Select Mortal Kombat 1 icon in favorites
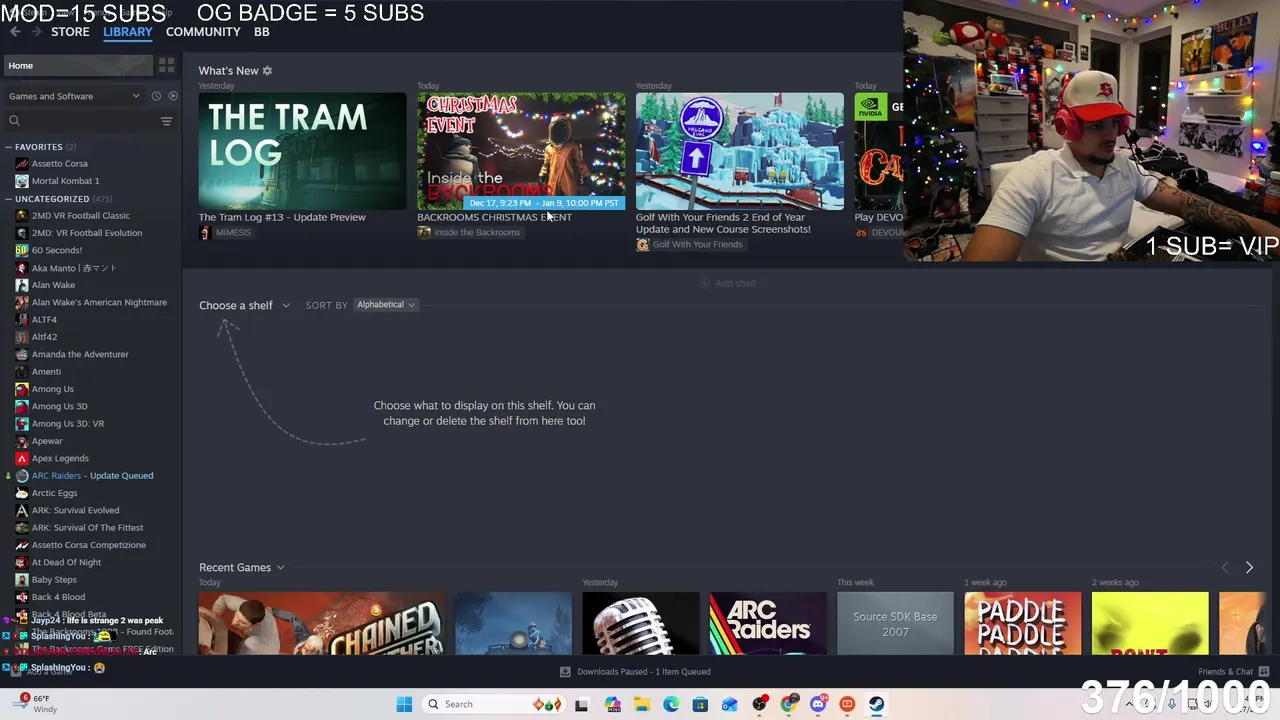The height and width of the screenshot is (720, 1280). click(22, 181)
